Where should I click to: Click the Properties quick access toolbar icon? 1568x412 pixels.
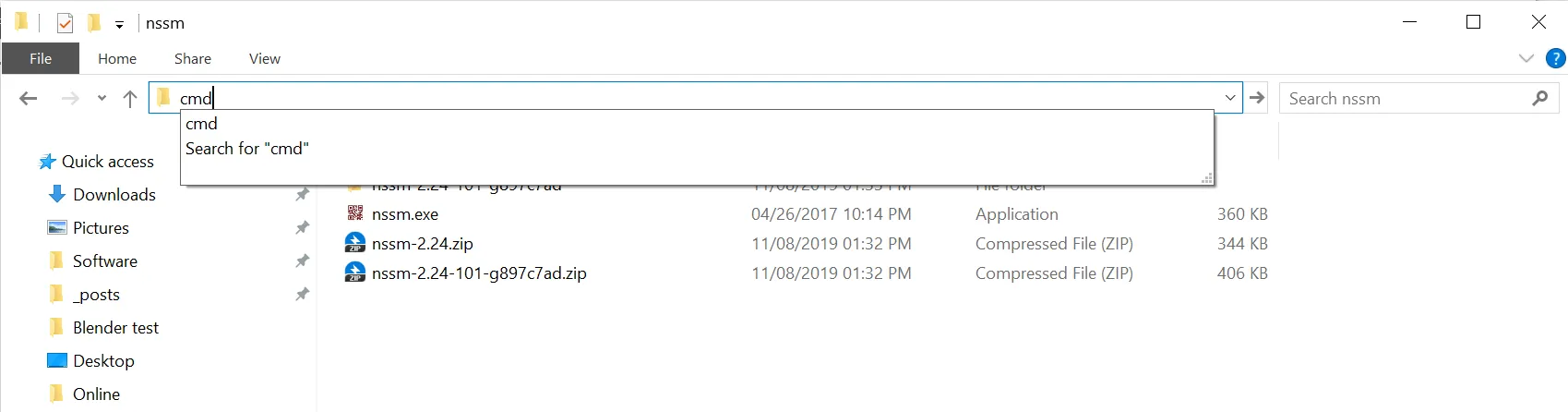65,23
